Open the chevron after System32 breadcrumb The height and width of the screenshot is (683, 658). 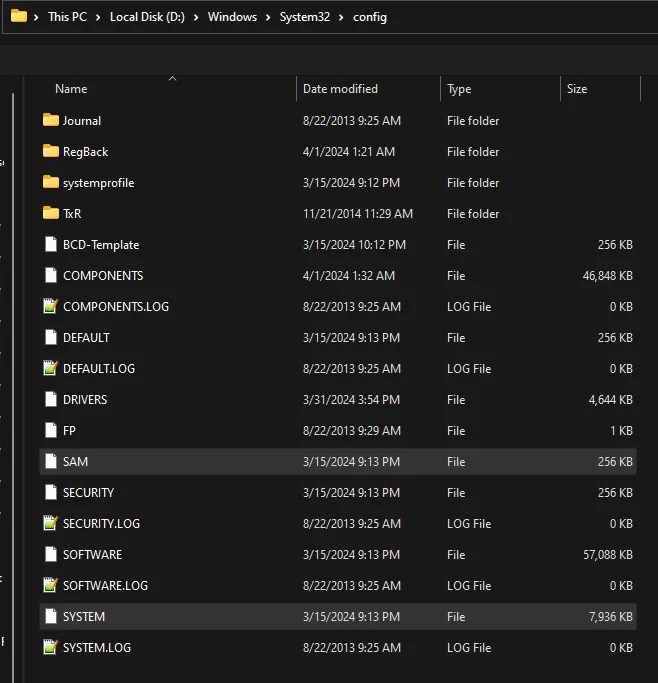pyautogui.click(x=340, y=17)
